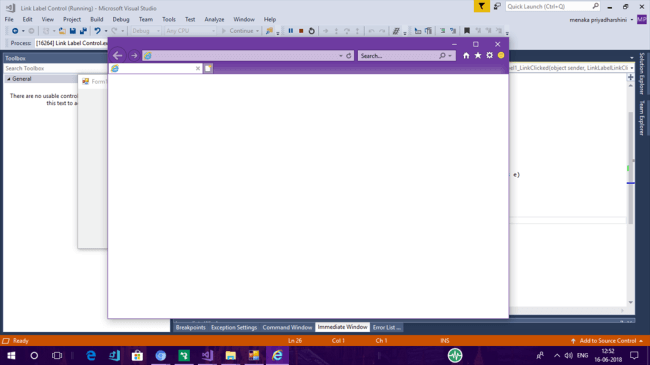Click the Navigate Backward toolbar button
Screen dimensions: 650x365
15,31
